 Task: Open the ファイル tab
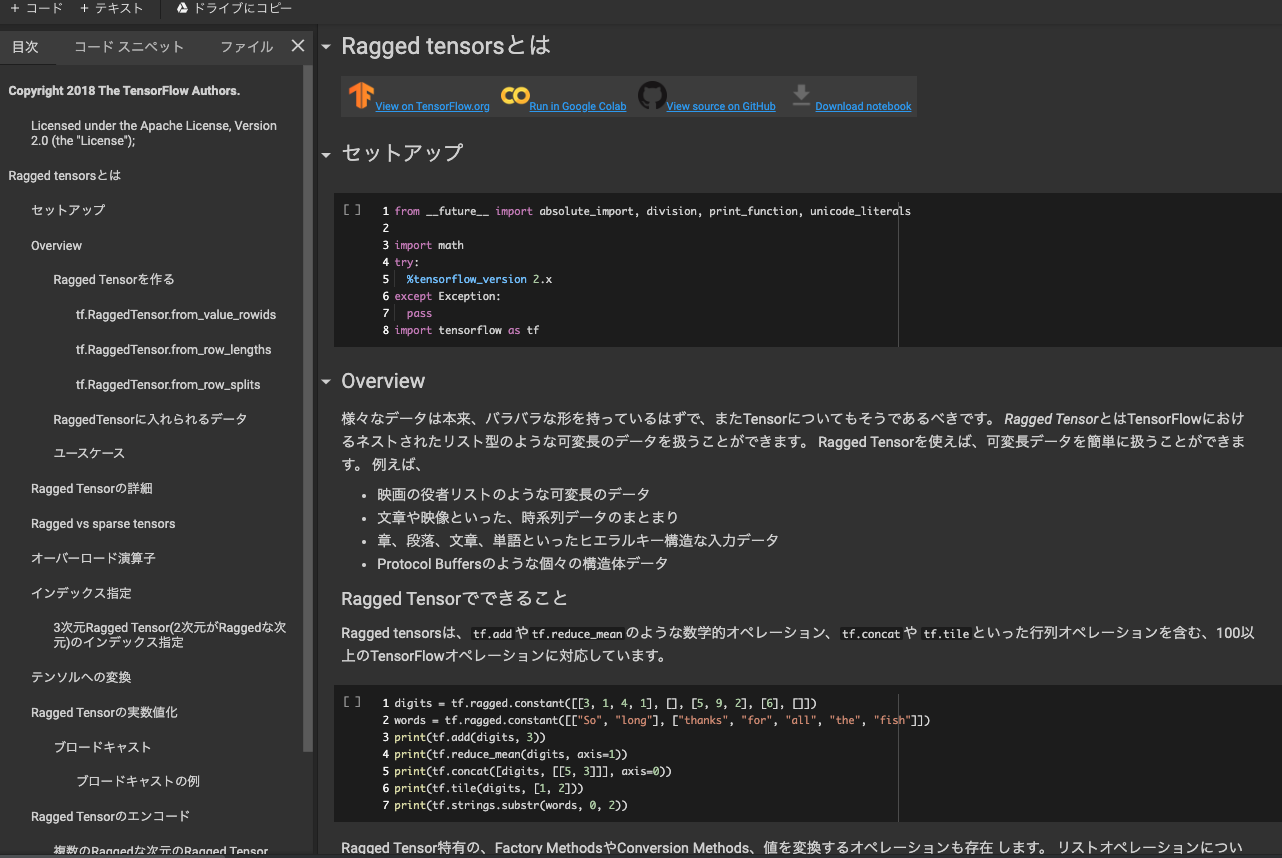coord(247,47)
